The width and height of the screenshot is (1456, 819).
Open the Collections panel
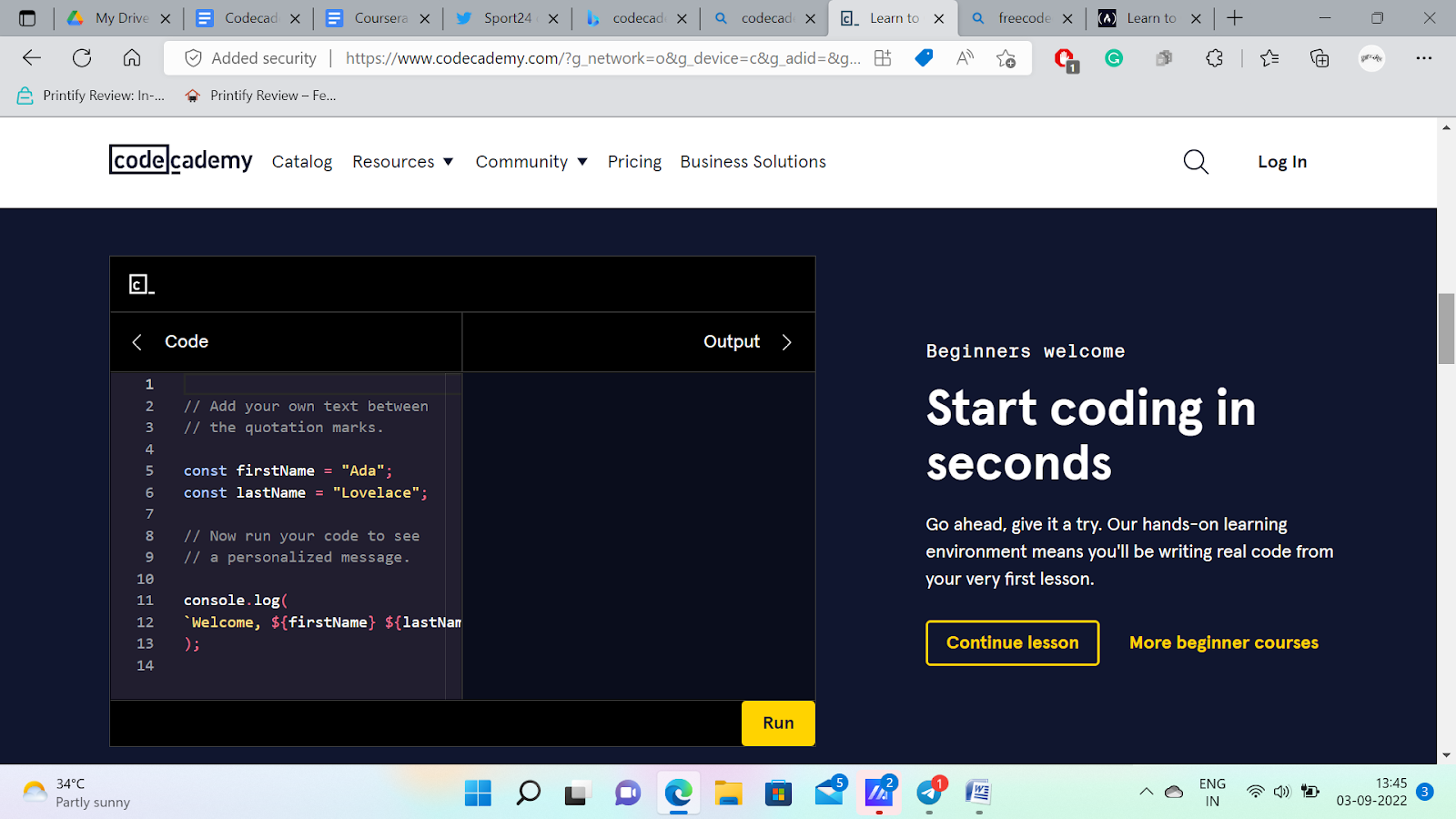point(1319,58)
